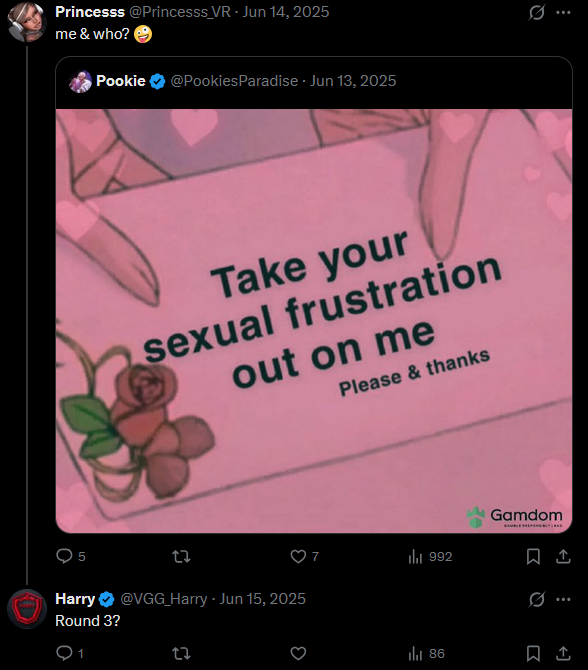Share Harry's reply
The image size is (588, 670).
point(563,653)
